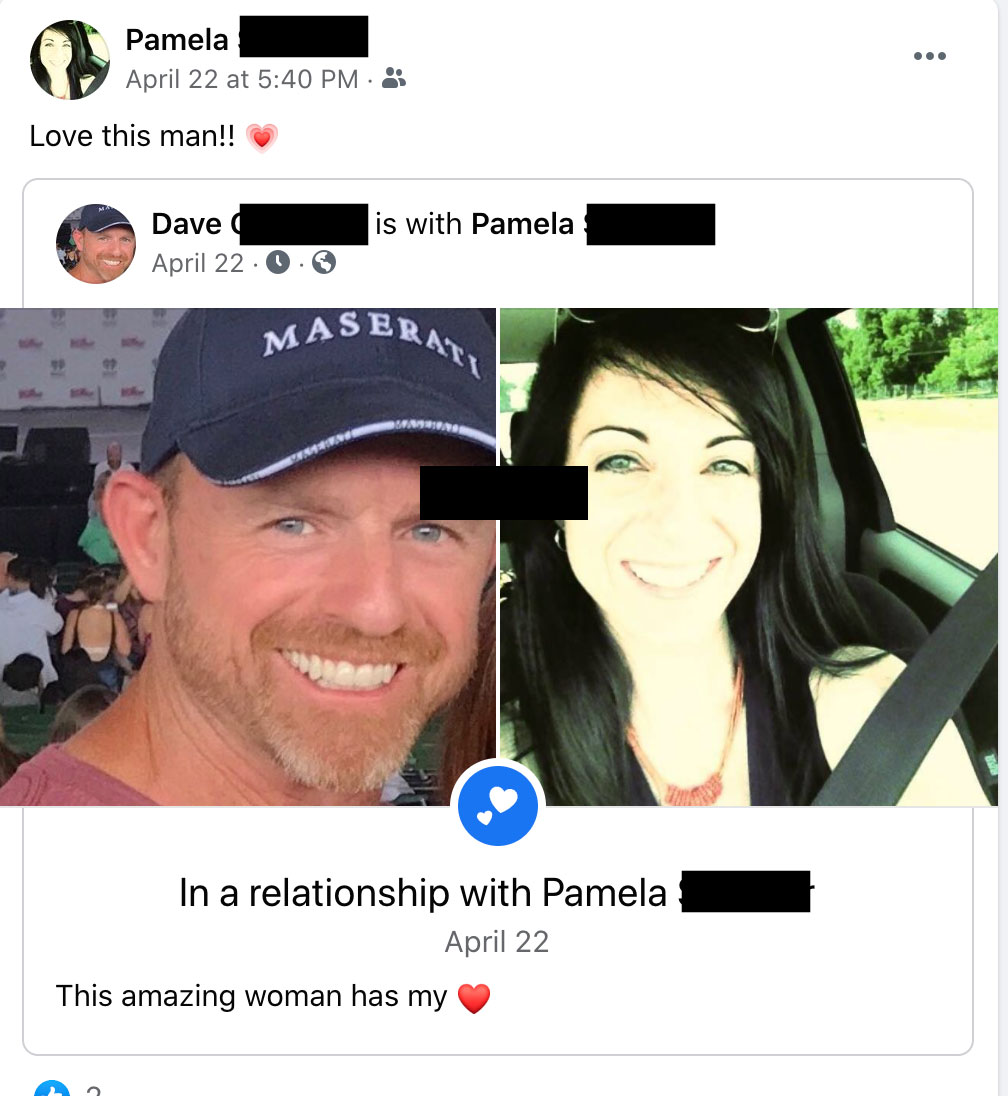Open the photo of man in Maserati cap
The width and height of the screenshot is (1008, 1096).
(x=247, y=556)
